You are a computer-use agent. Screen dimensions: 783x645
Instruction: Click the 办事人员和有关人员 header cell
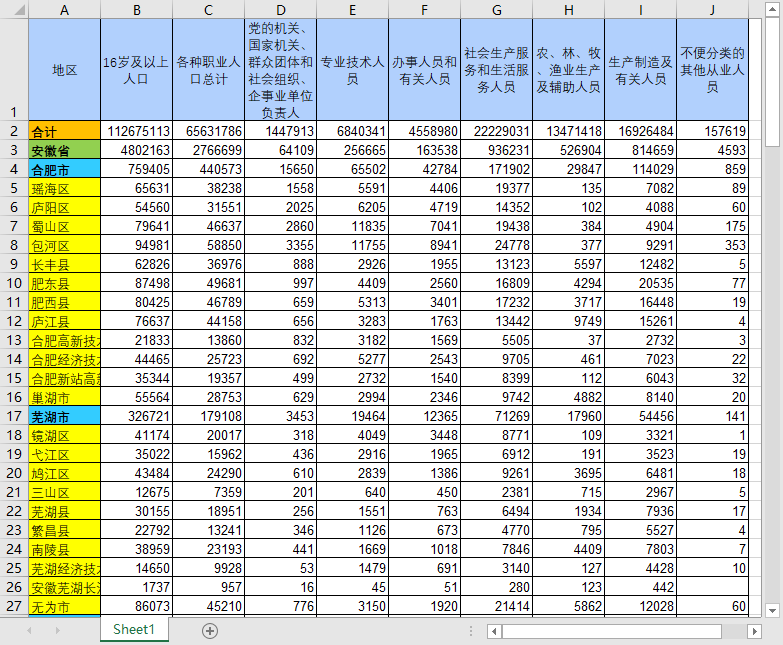click(x=424, y=70)
